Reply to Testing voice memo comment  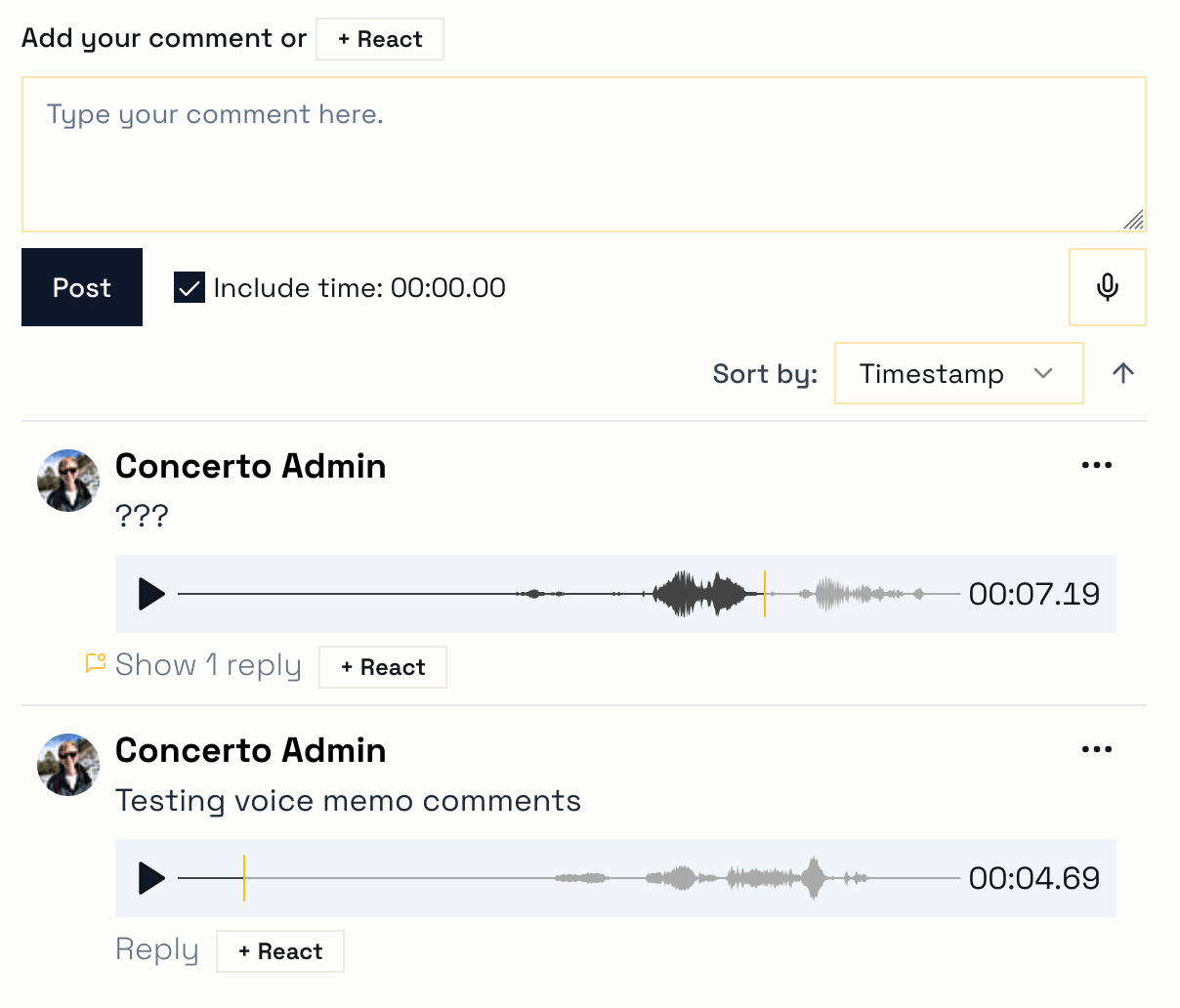(157, 949)
